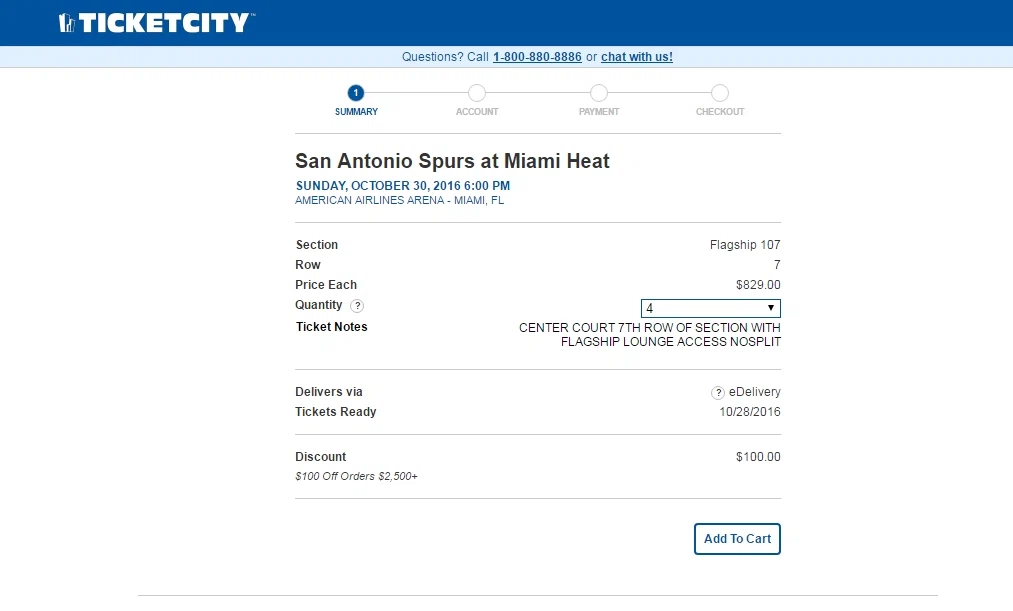This screenshot has height=611, width=1013.
Task: Open the Quantity dropdown showing 4
Action: click(711, 308)
